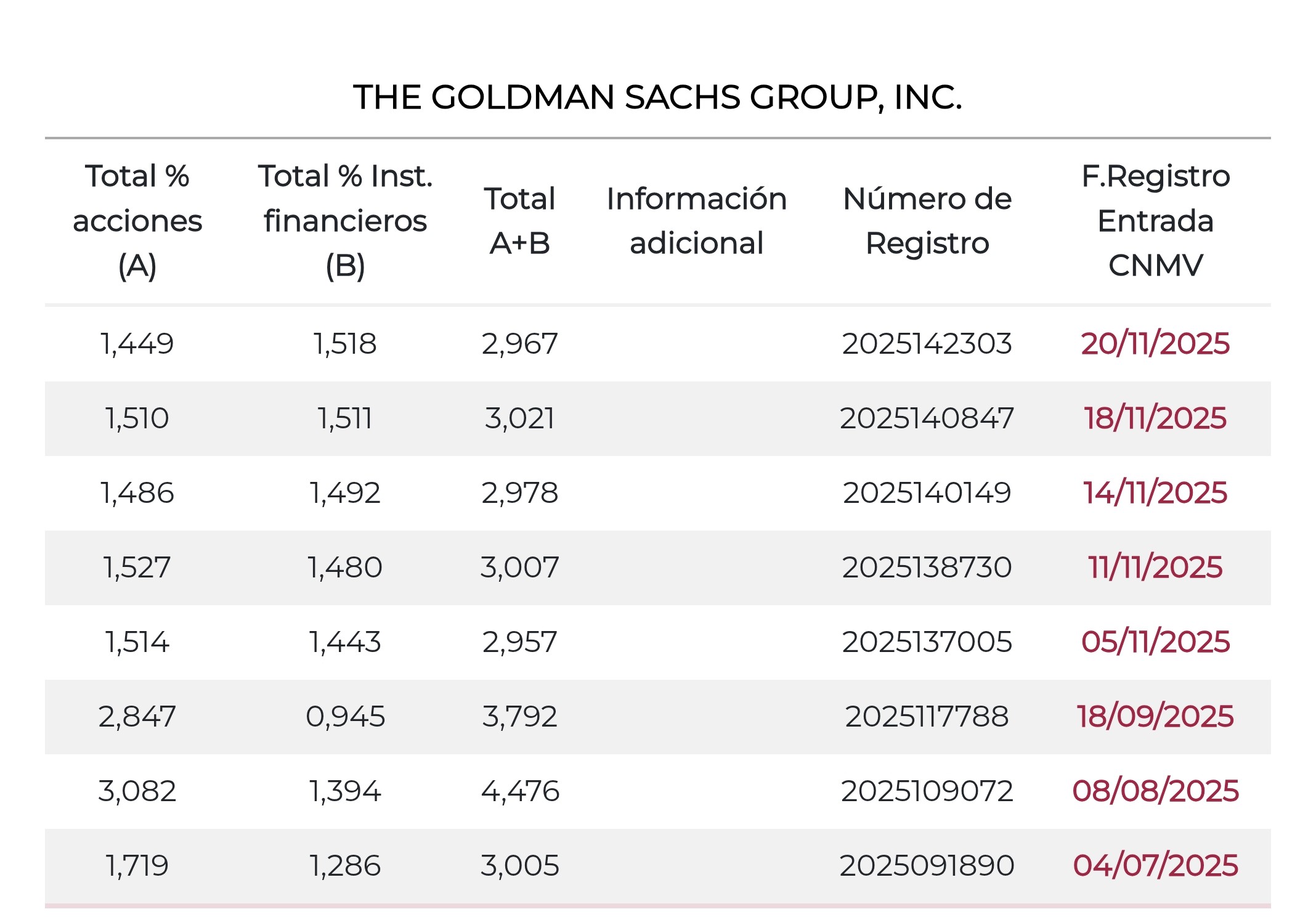Screen dimensions: 1316x917
Task: Open the 20/11/2025 registration date link
Action: [x=1155, y=344]
